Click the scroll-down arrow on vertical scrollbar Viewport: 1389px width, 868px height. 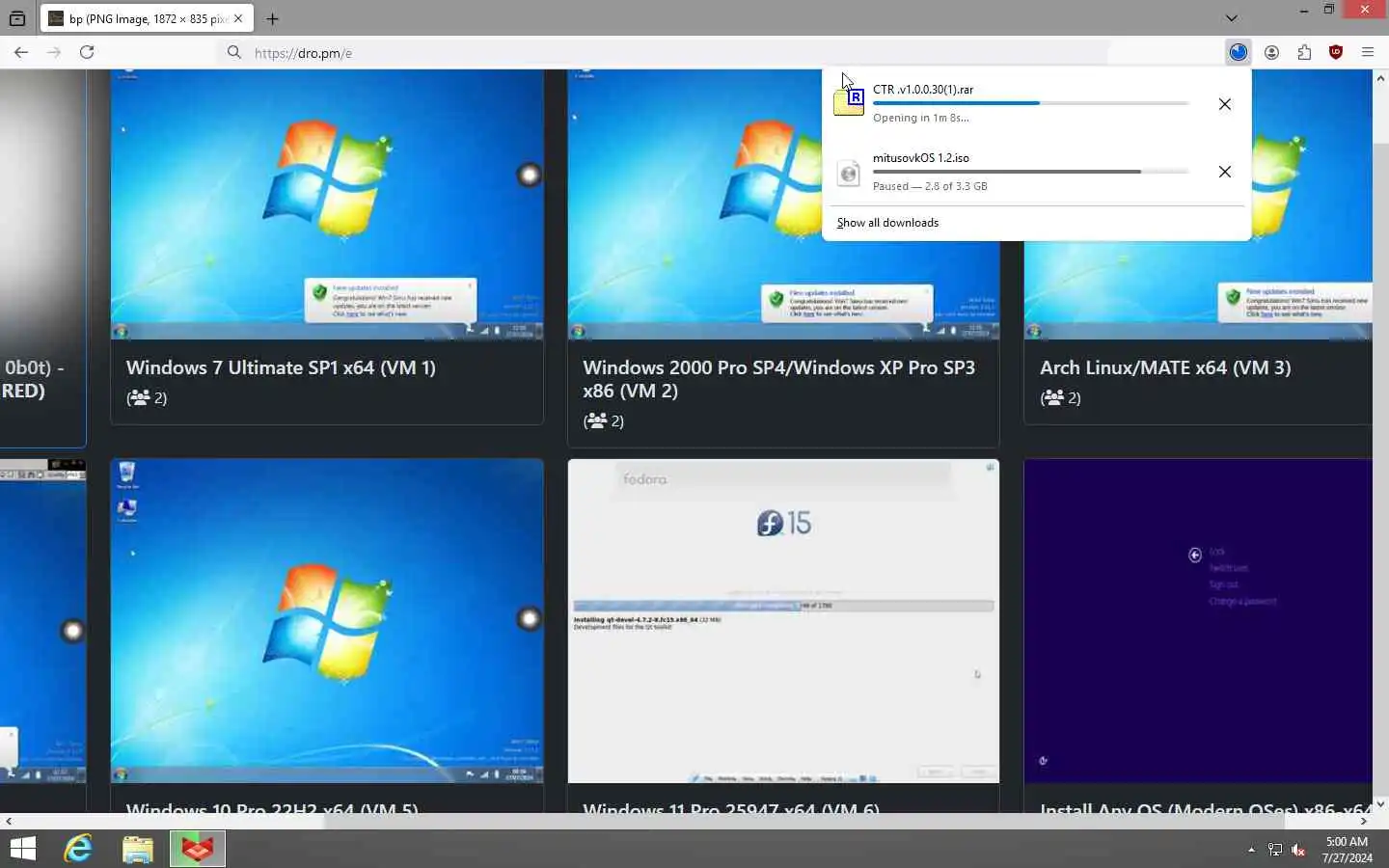point(1380,804)
